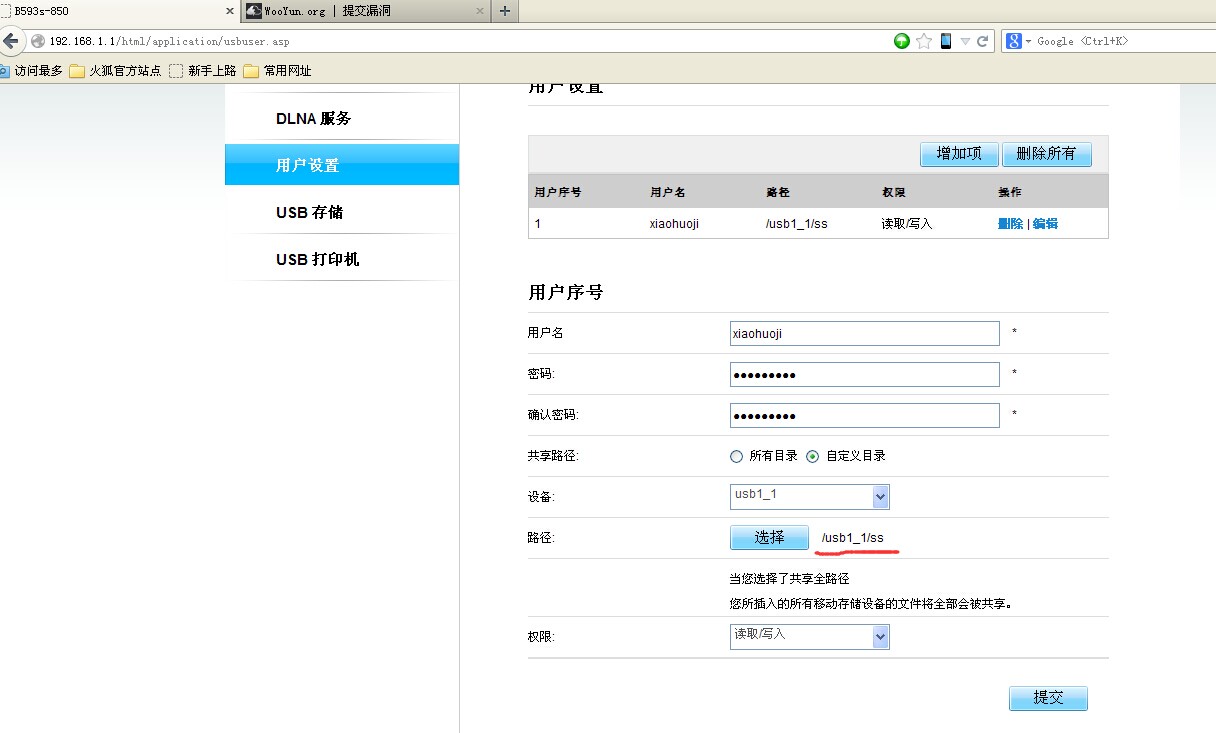The image size is (1216, 733).
Task: Click the 权限 column header
Action: click(x=893, y=192)
